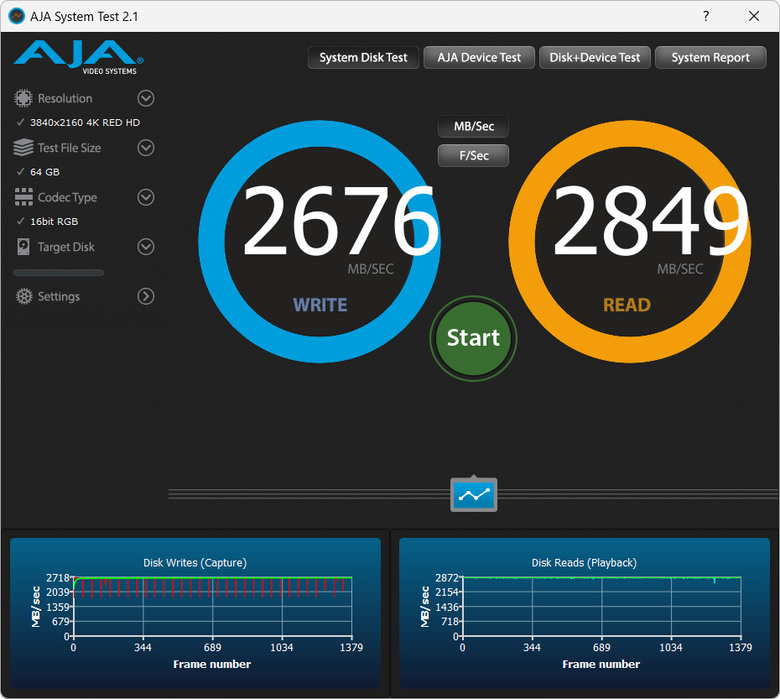The image size is (780, 699).
Task: Click the Resolution chip icon
Action: (23, 98)
